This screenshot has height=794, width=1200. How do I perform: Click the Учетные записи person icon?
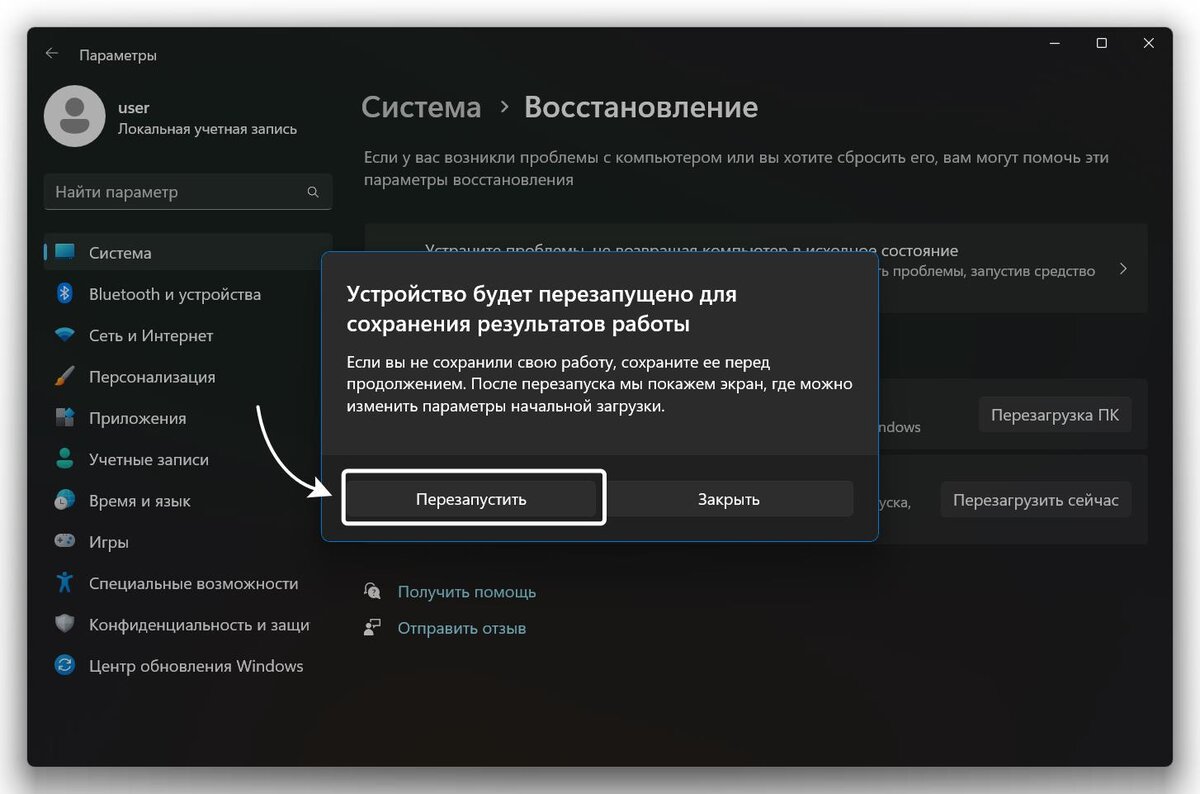click(x=65, y=460)
